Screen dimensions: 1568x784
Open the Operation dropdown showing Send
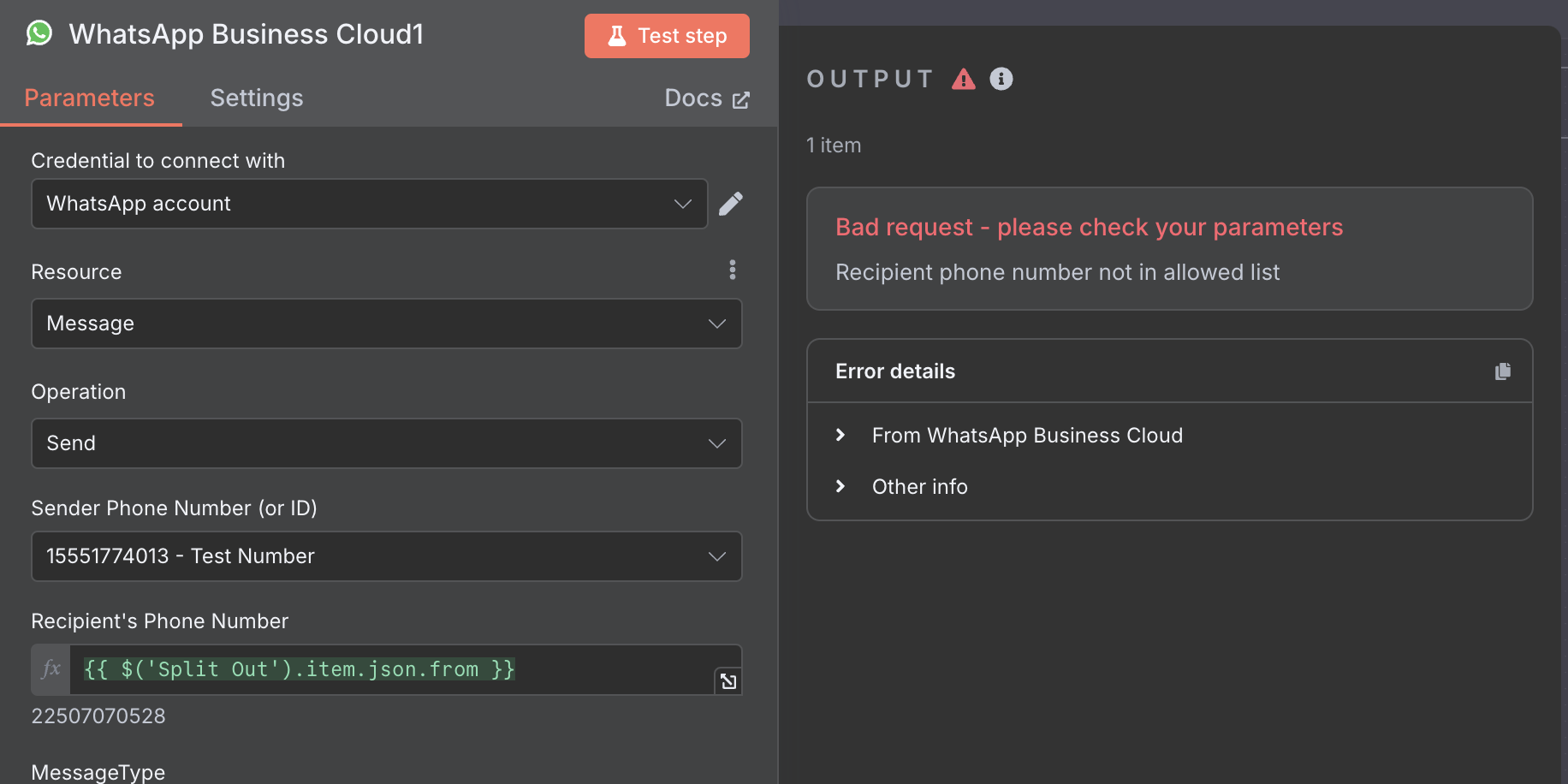click(x=387, y=443)
